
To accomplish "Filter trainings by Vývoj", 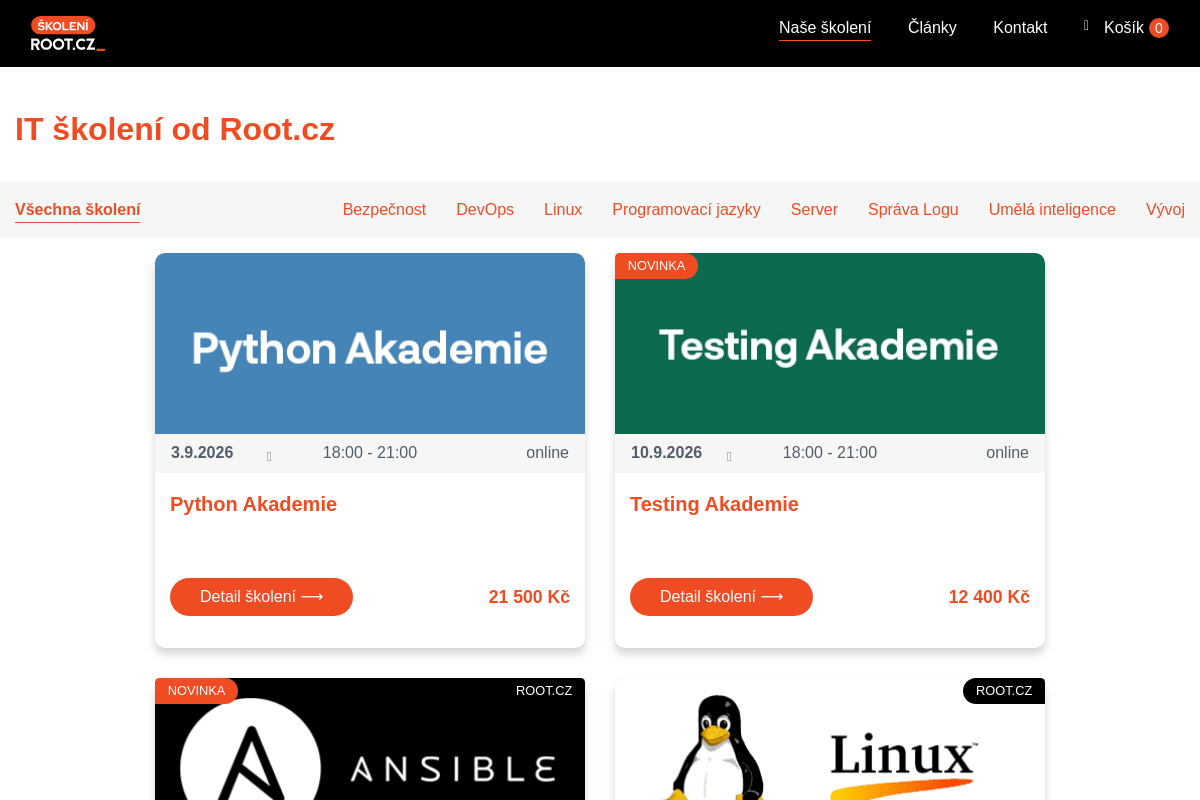I will pyautogui.click(x=1165, y=210).
